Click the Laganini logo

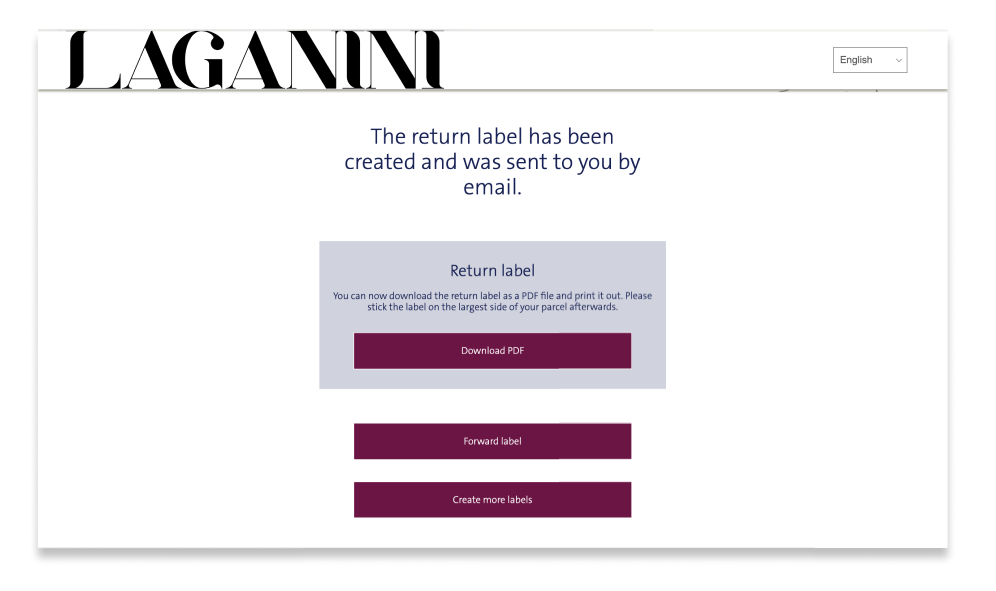tap(255, 61)
